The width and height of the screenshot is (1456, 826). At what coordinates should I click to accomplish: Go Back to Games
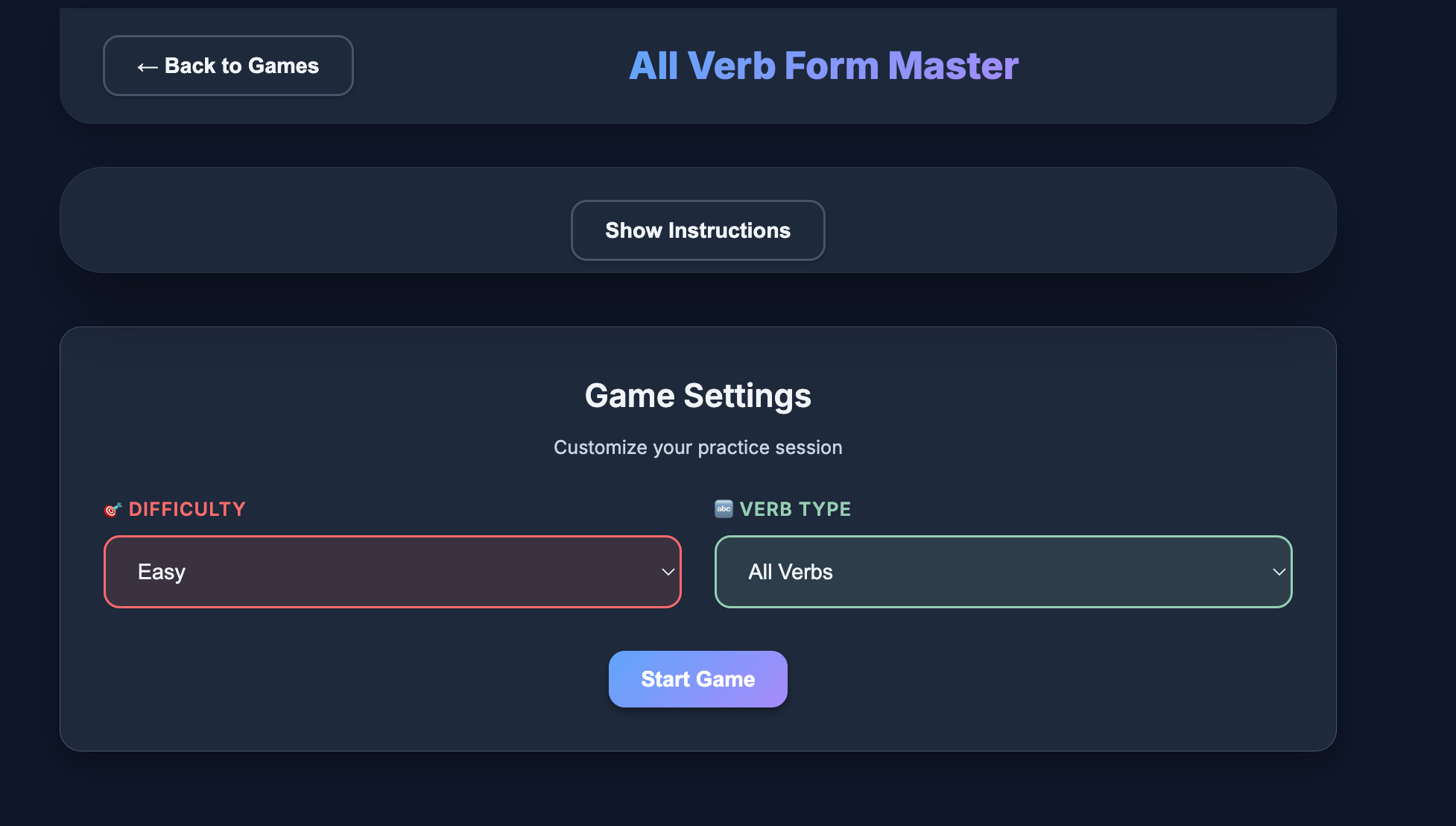pyautogui.click(x=228, y=66)
